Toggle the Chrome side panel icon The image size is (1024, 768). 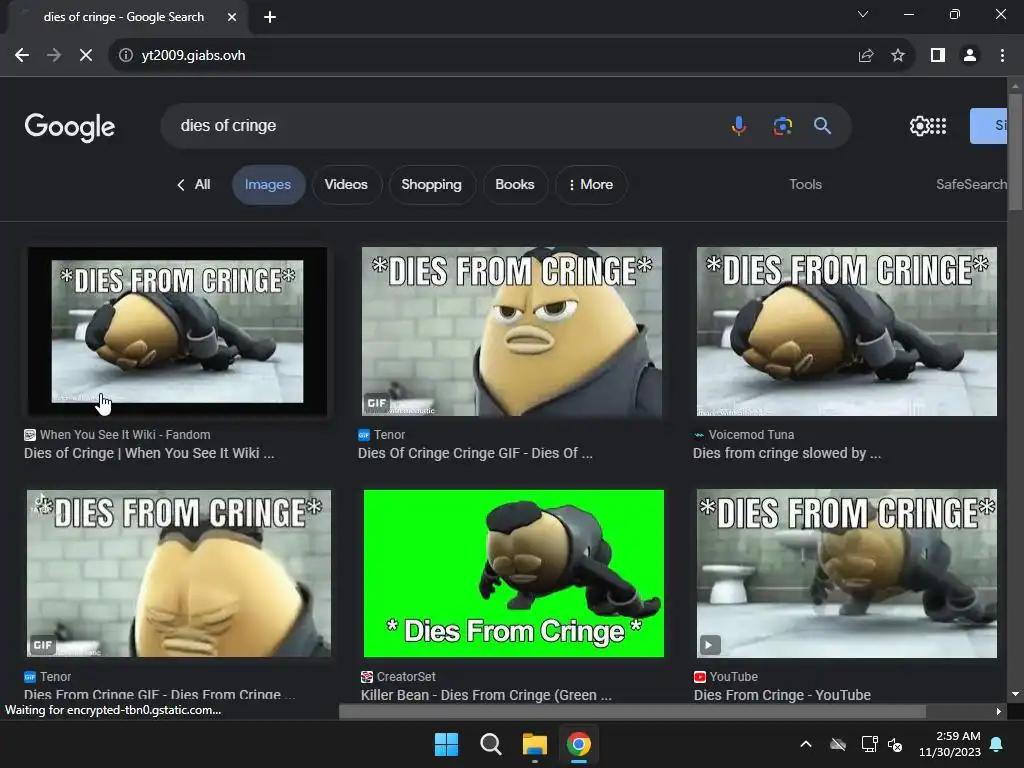coord(938,56)
